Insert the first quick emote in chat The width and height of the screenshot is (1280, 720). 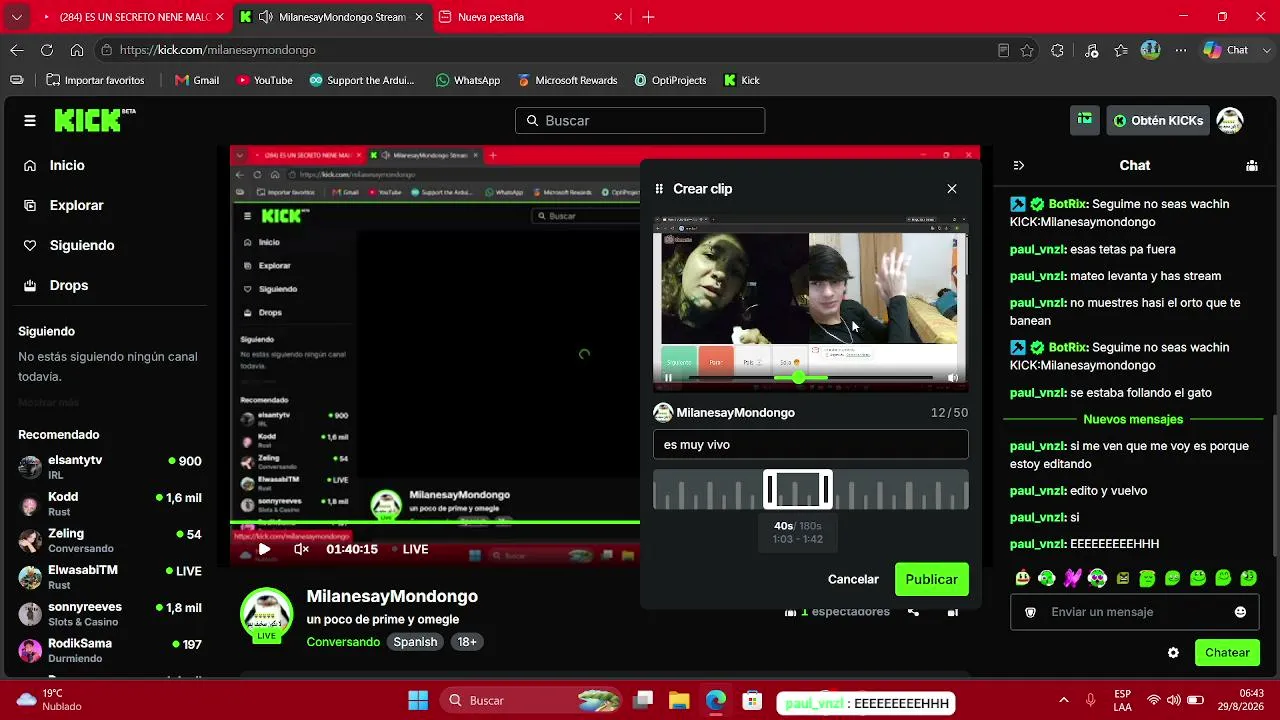[x=1022, y=578]
